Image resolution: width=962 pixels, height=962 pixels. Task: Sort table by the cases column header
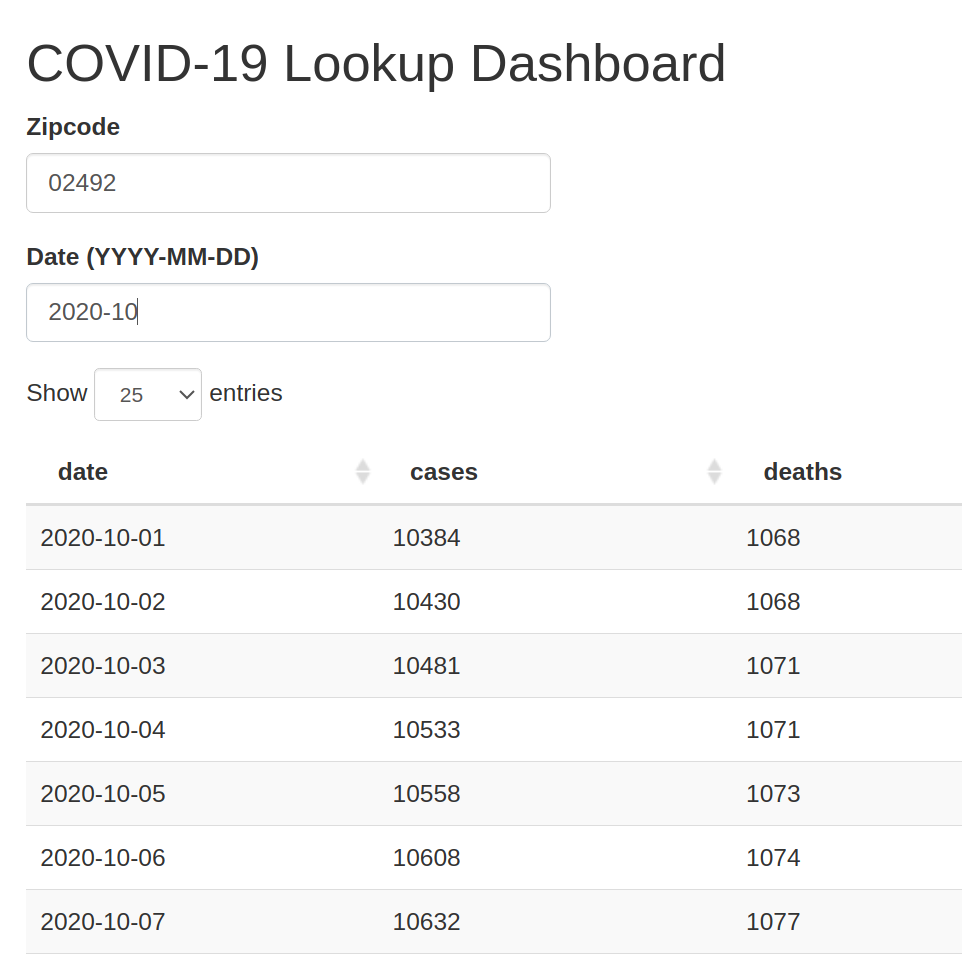tap(444, 472)
